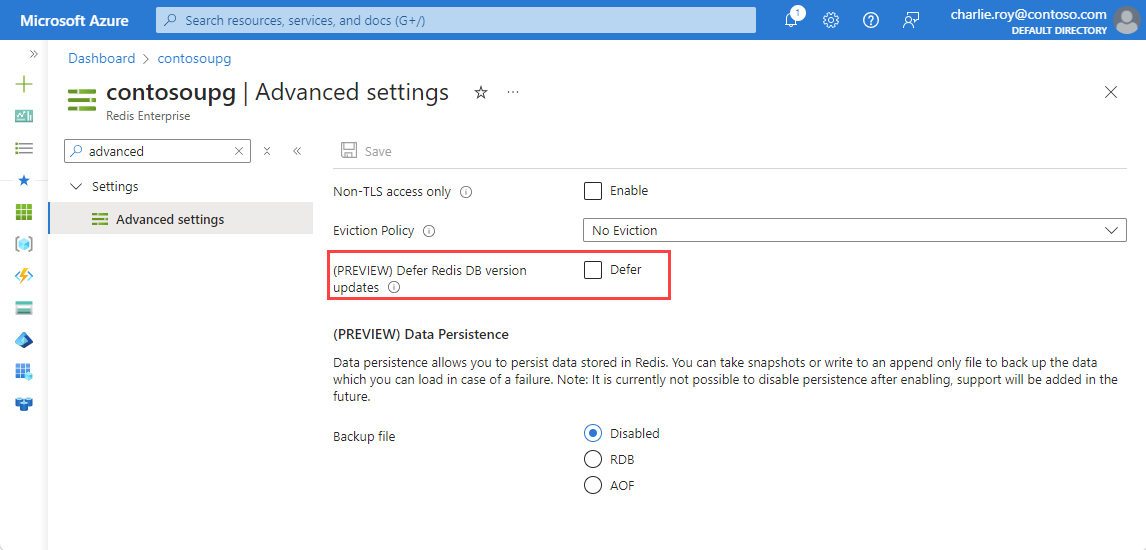Check the Defer Redis DB updates checkbox

click(x=593, y=270)
